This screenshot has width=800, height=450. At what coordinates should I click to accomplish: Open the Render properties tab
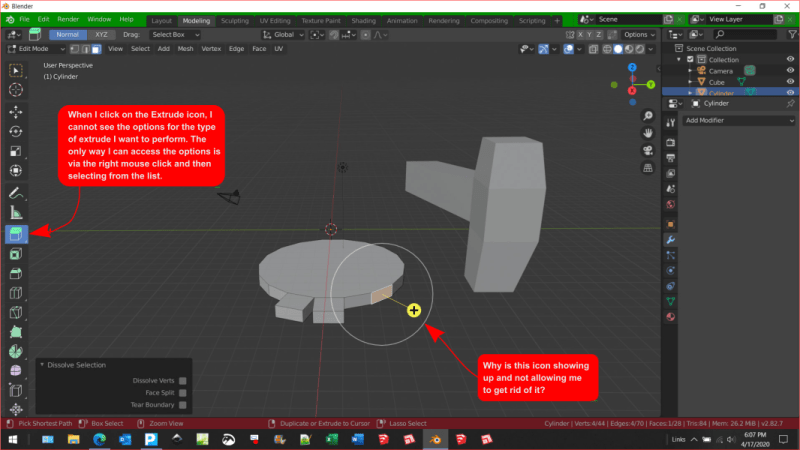670,143
